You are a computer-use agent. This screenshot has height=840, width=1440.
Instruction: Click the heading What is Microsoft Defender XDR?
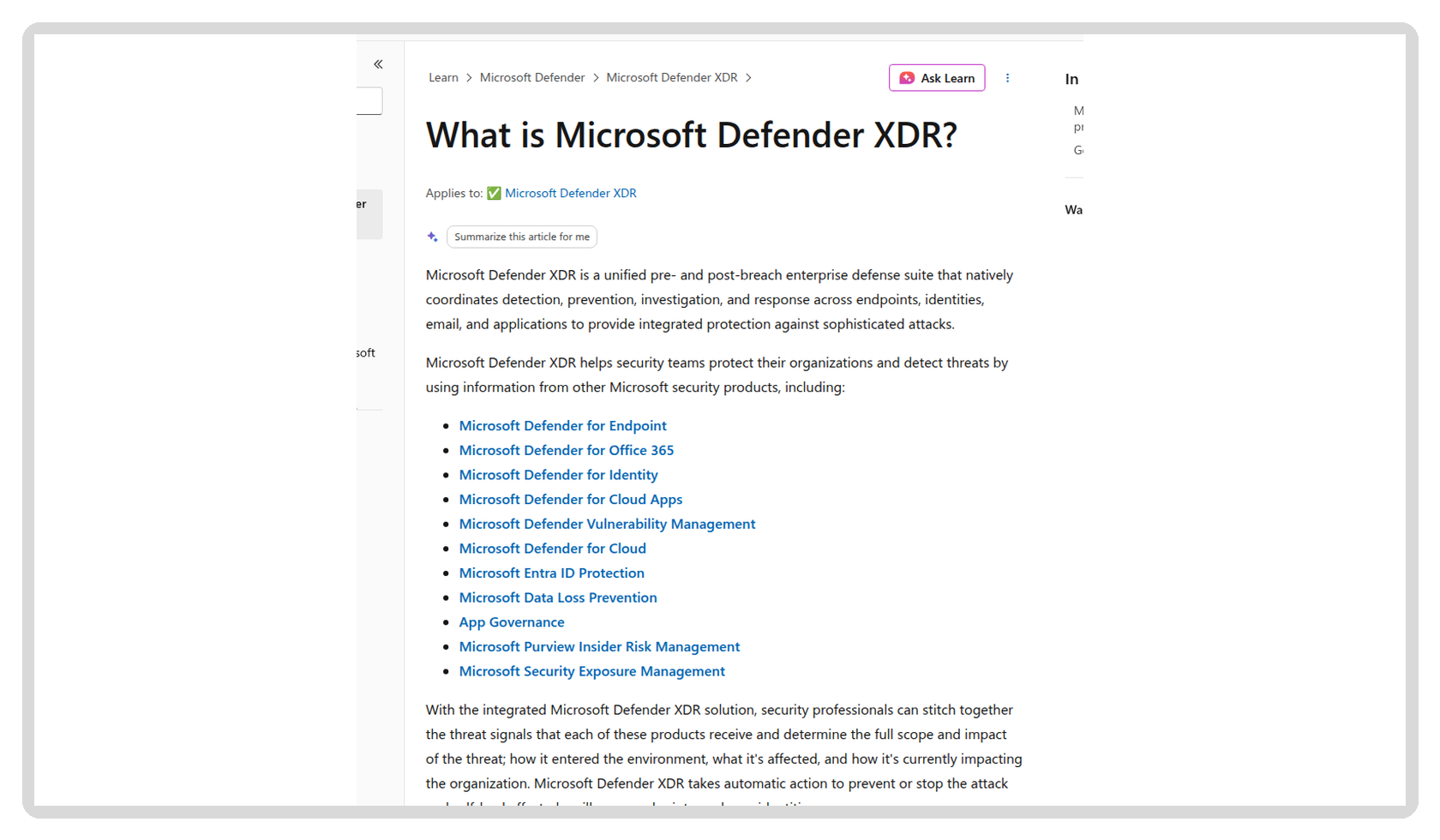(x=692, y=135)
